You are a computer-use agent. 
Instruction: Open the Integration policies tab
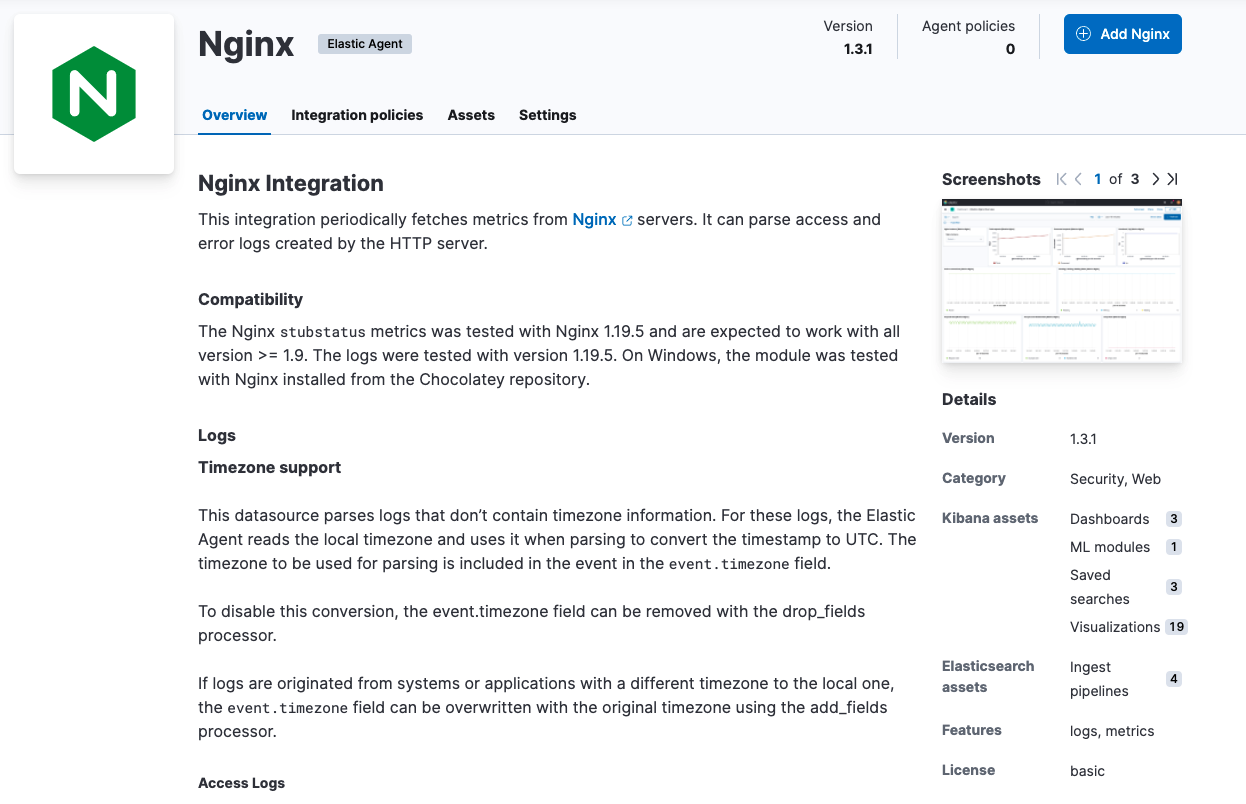[x=357, y=115]
